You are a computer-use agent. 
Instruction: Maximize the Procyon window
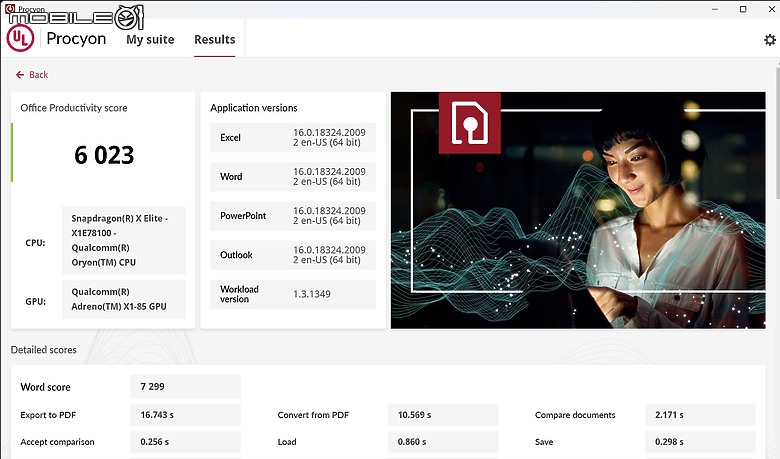coord(743,9)
